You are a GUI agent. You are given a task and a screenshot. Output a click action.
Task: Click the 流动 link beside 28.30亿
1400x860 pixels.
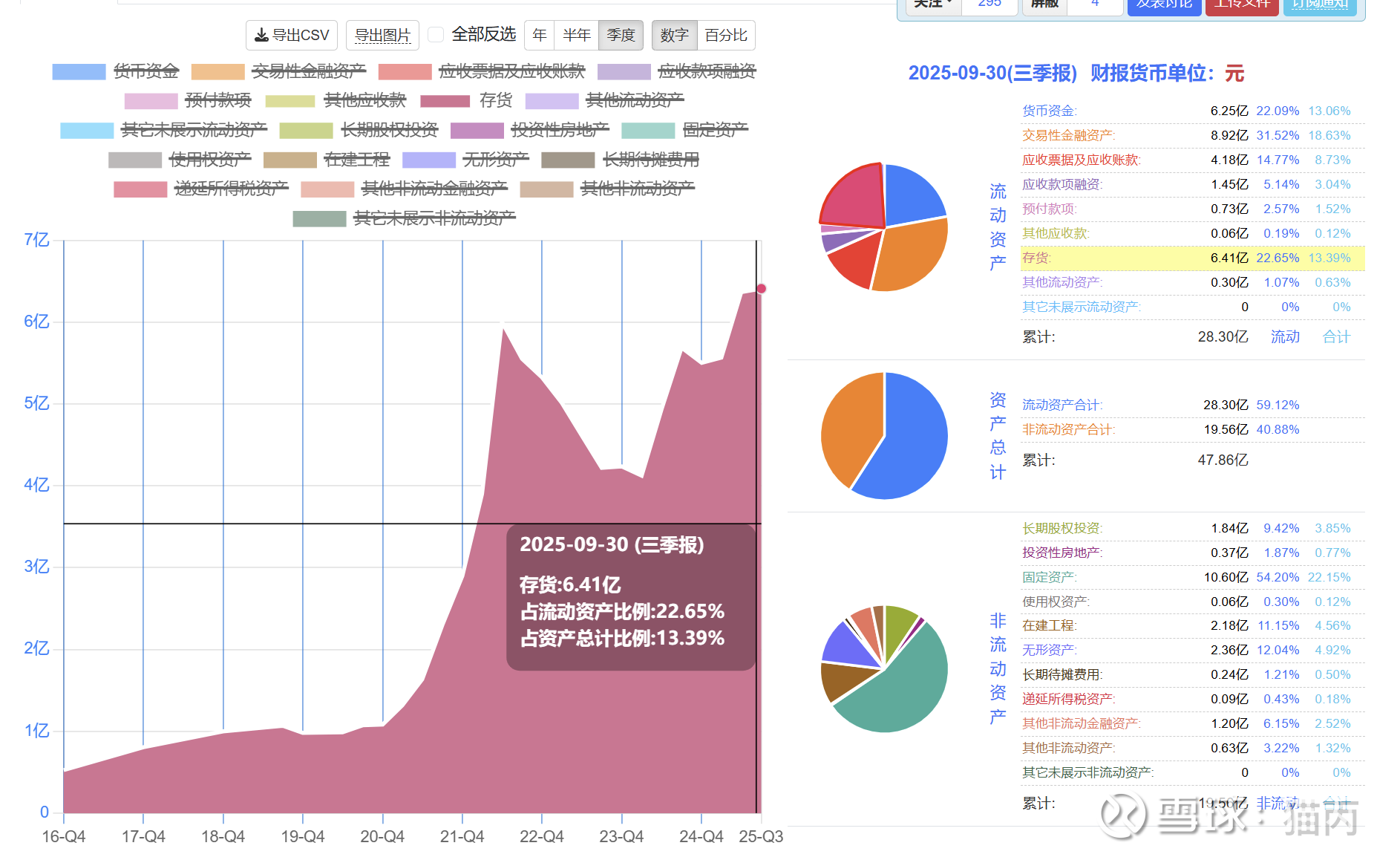[x=1285, y=337]
